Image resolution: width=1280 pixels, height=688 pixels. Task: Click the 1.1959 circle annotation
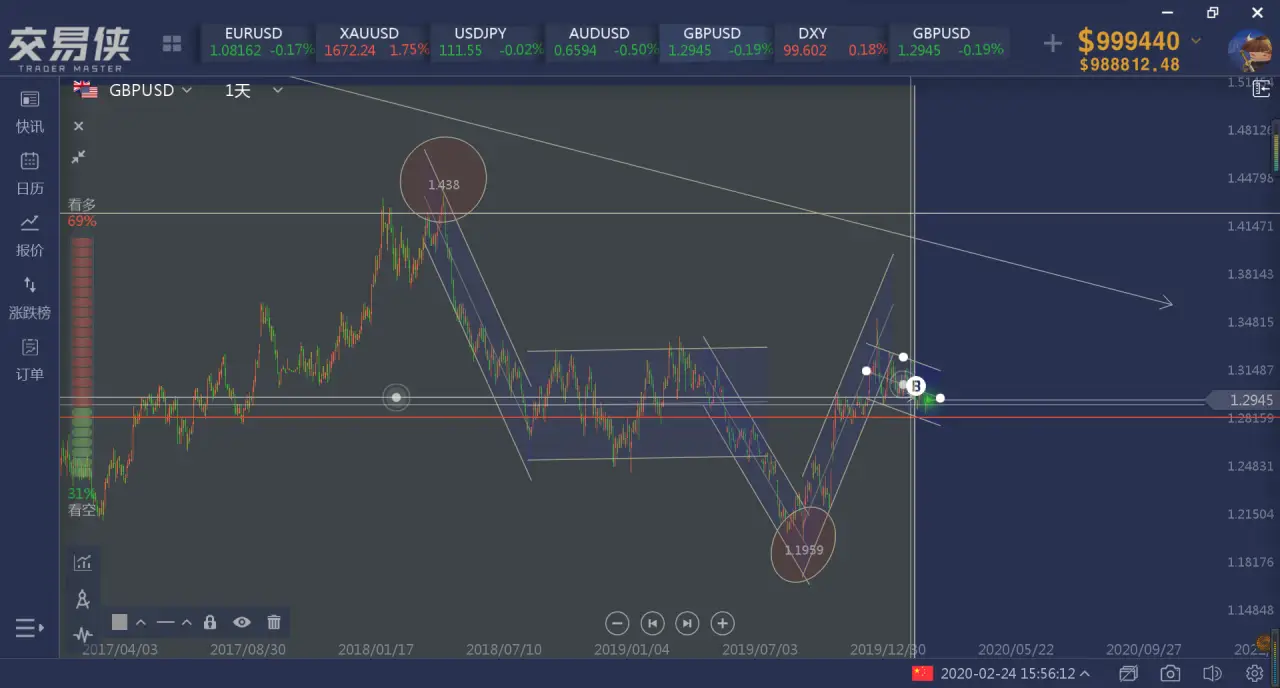click(803, 546)
